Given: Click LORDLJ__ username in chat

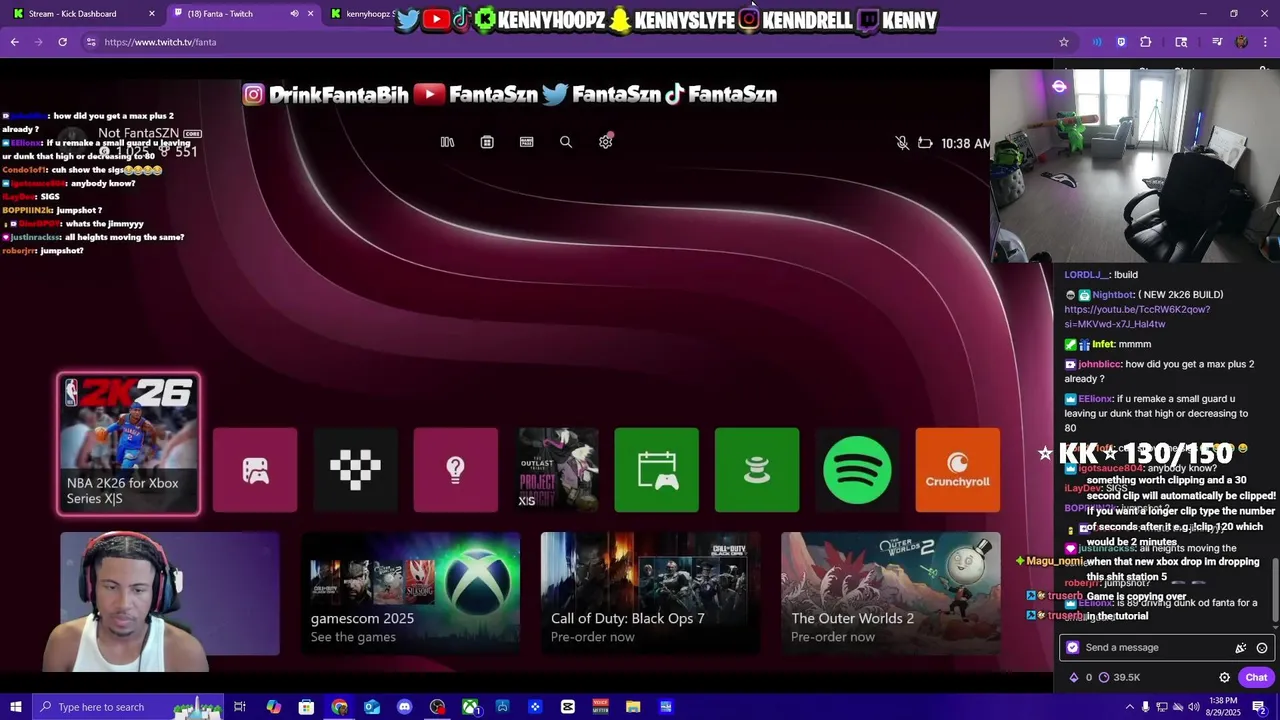Looking at the screenshot, I should (x=1086, y=275).
